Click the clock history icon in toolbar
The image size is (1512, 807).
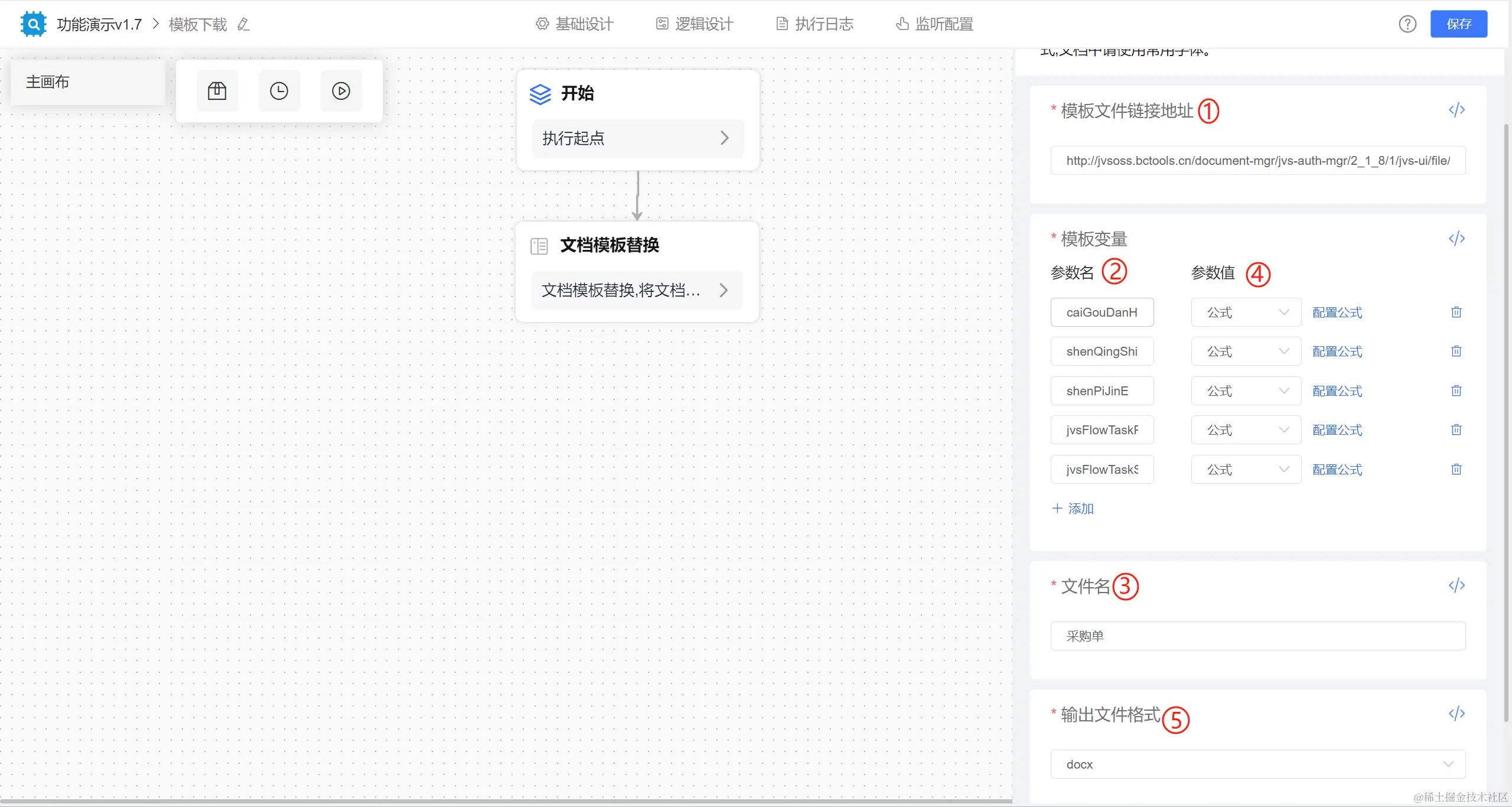[x=279, y=91]
